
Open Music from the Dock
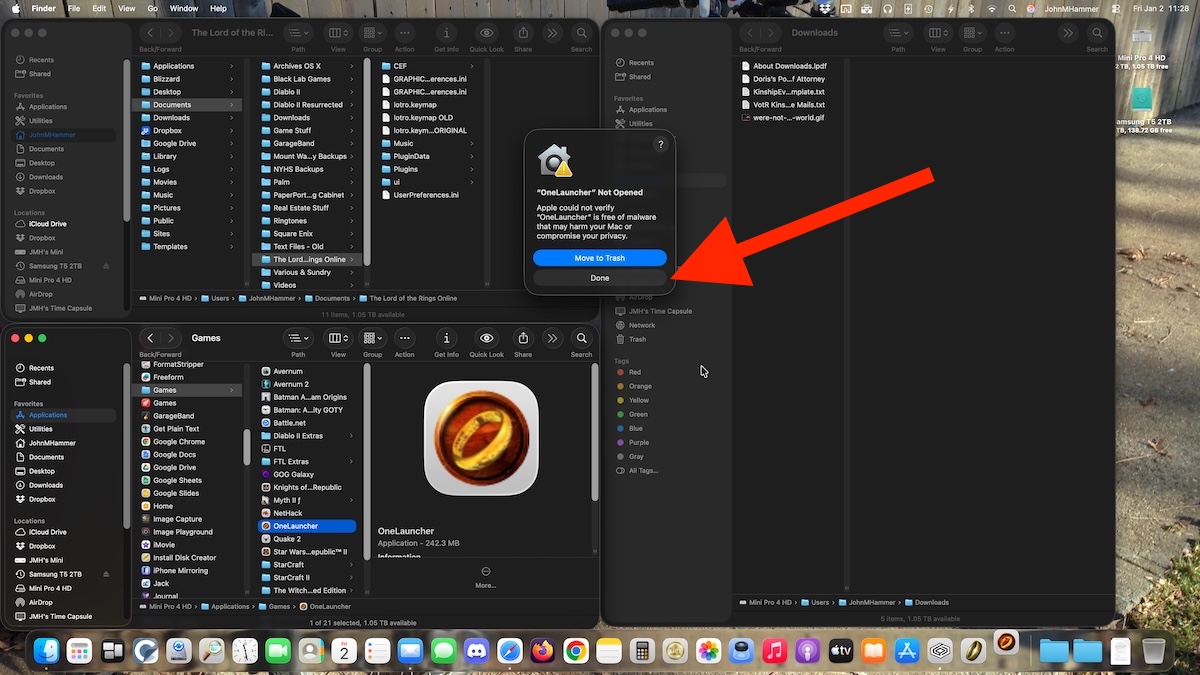pos(774,651)
